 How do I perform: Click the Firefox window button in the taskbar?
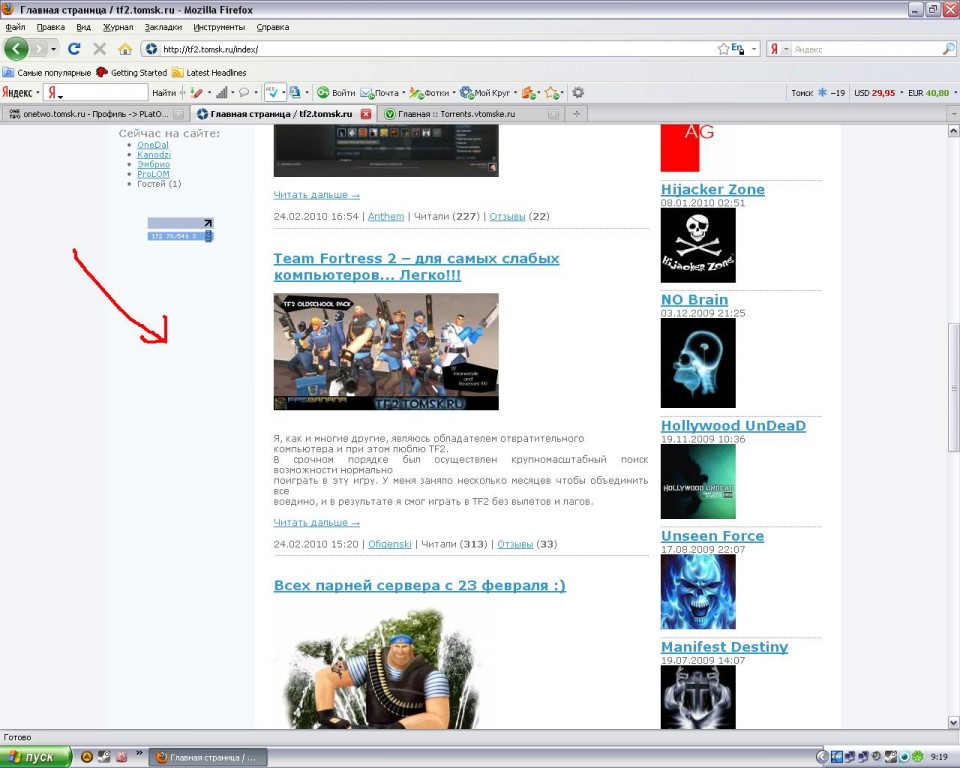pyautogui.click(x=209, y=758)
